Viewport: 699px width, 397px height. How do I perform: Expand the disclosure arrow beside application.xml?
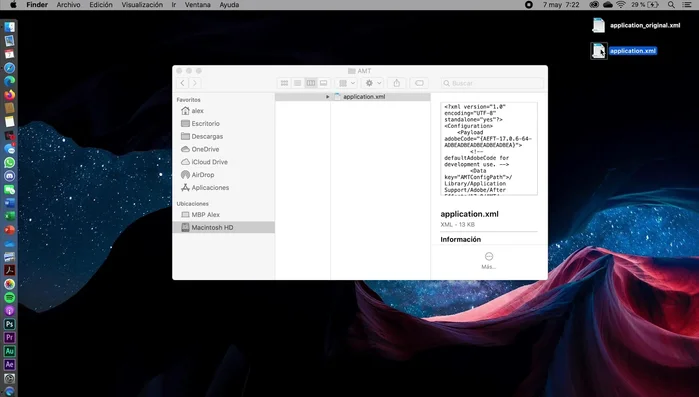click(x=328, y=97)
